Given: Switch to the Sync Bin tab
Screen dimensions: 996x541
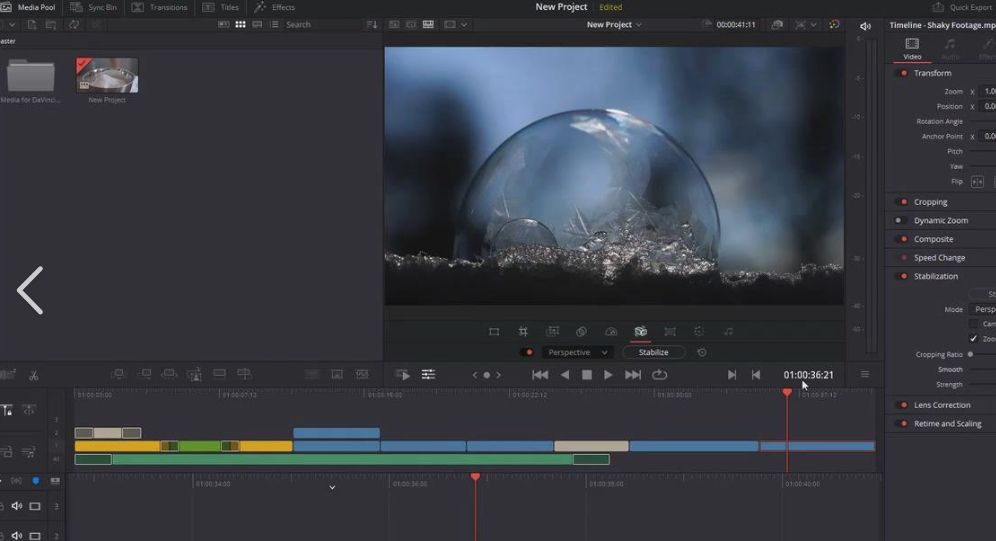Looking at the screenshot, I should point(93,7).
